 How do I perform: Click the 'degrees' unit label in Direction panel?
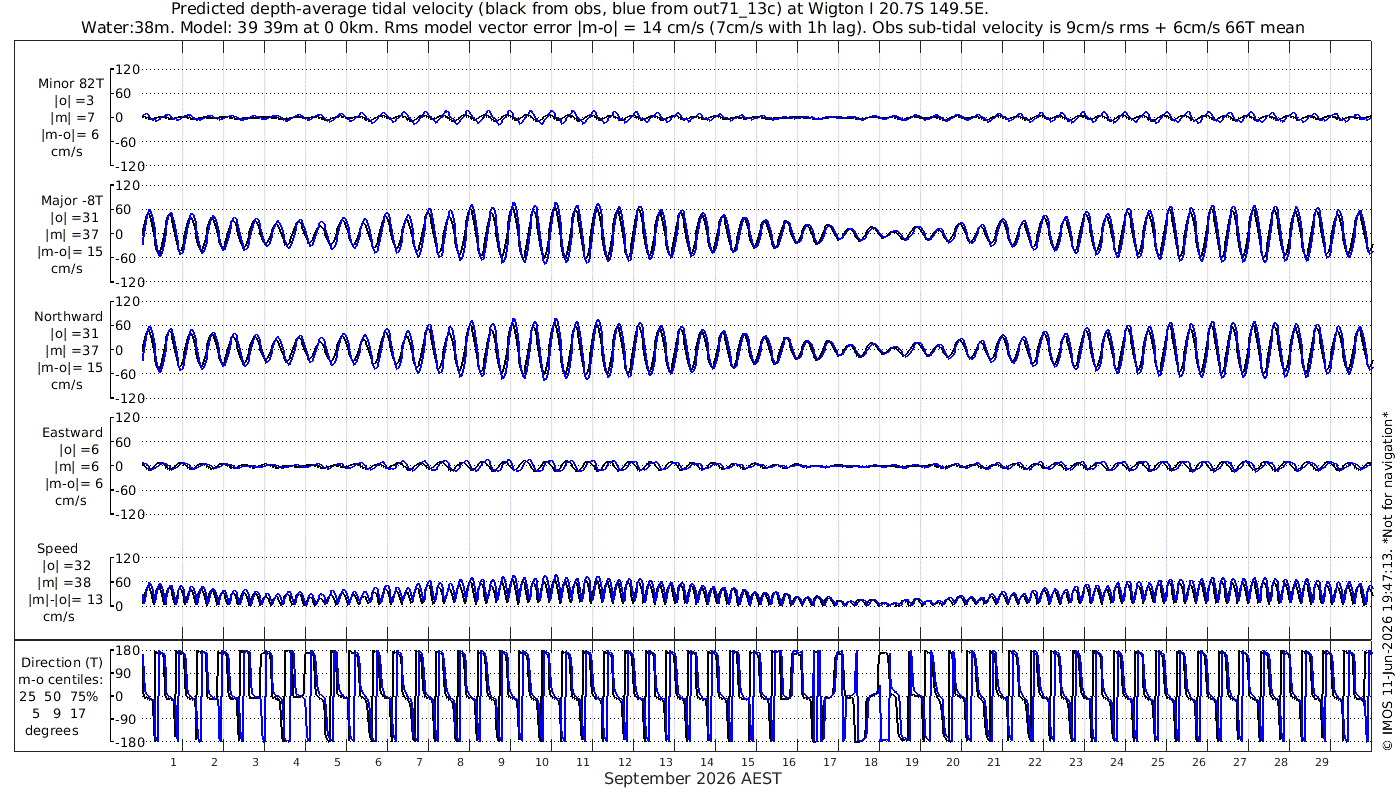pos(52,731)
